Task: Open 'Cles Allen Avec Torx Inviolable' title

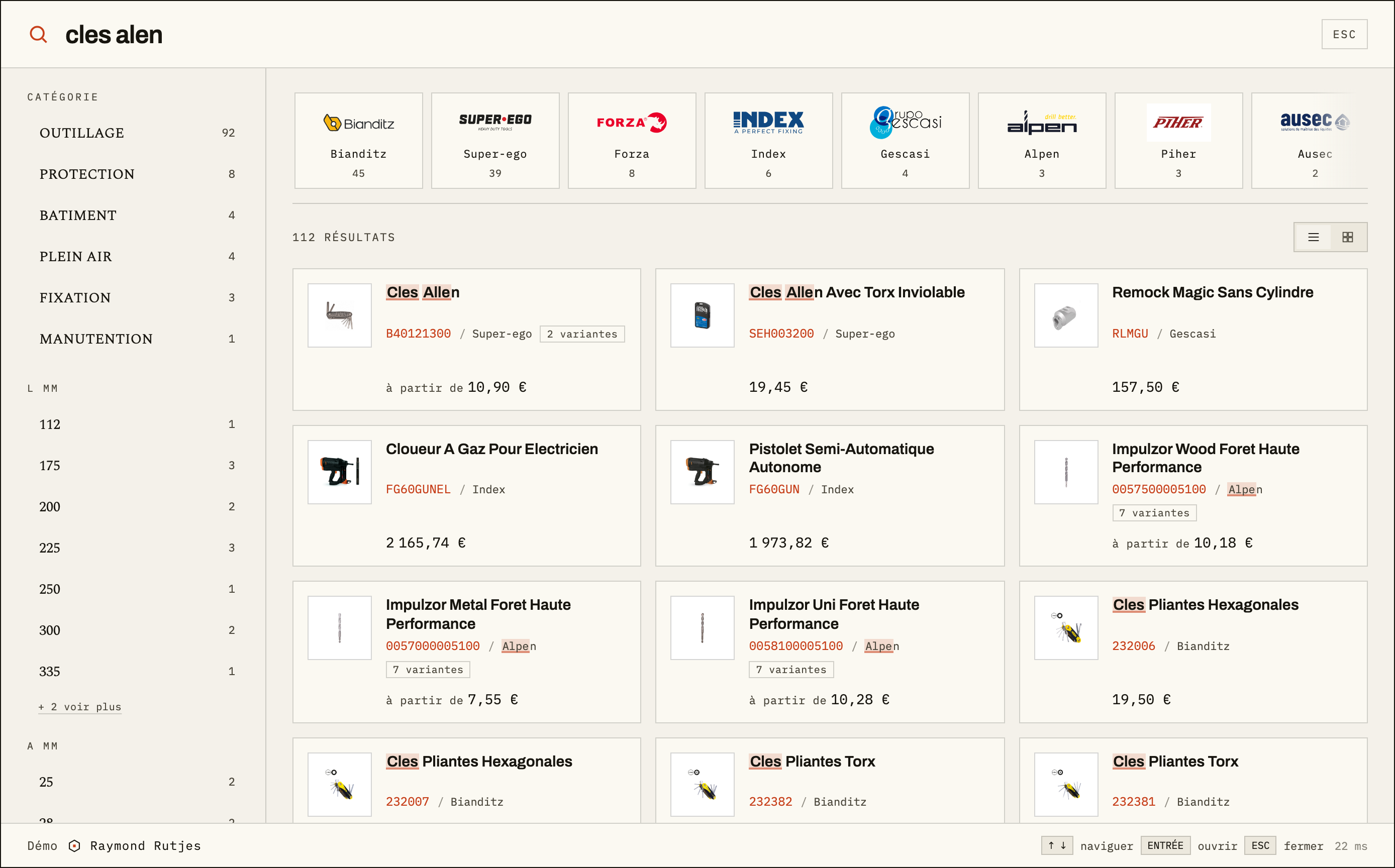Action: (x=857, y=292)
